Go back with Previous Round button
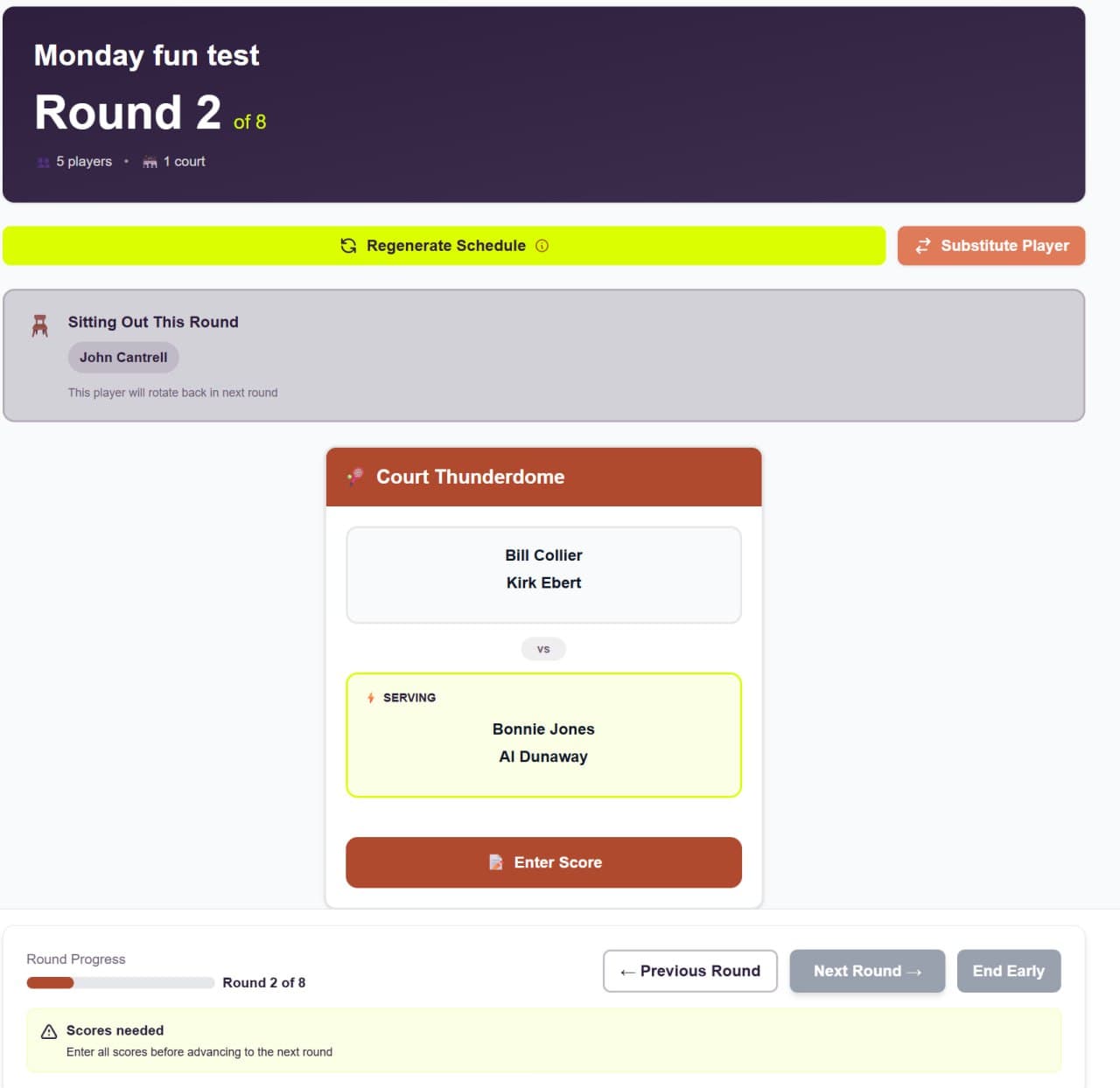1120x1088 pixels. point(689,971)
